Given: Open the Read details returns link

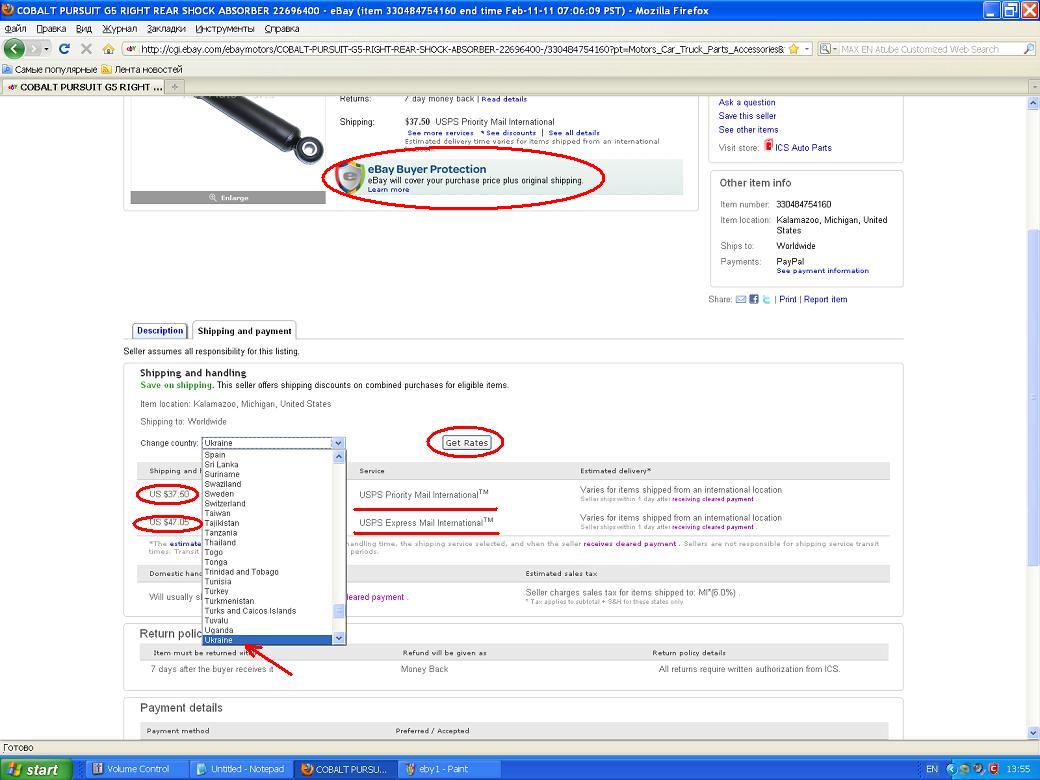Looking at the screenshot, I should 504,99.
